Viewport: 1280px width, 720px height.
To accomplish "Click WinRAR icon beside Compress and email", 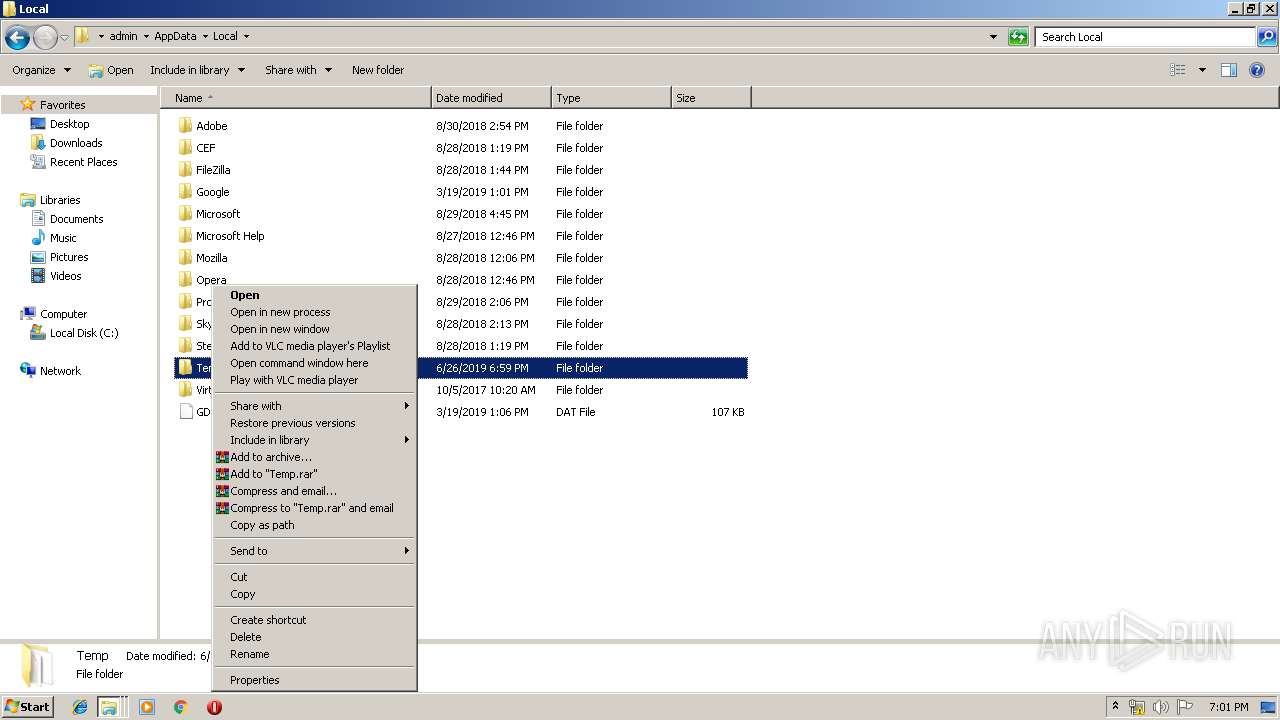I will tap(222, 491).
